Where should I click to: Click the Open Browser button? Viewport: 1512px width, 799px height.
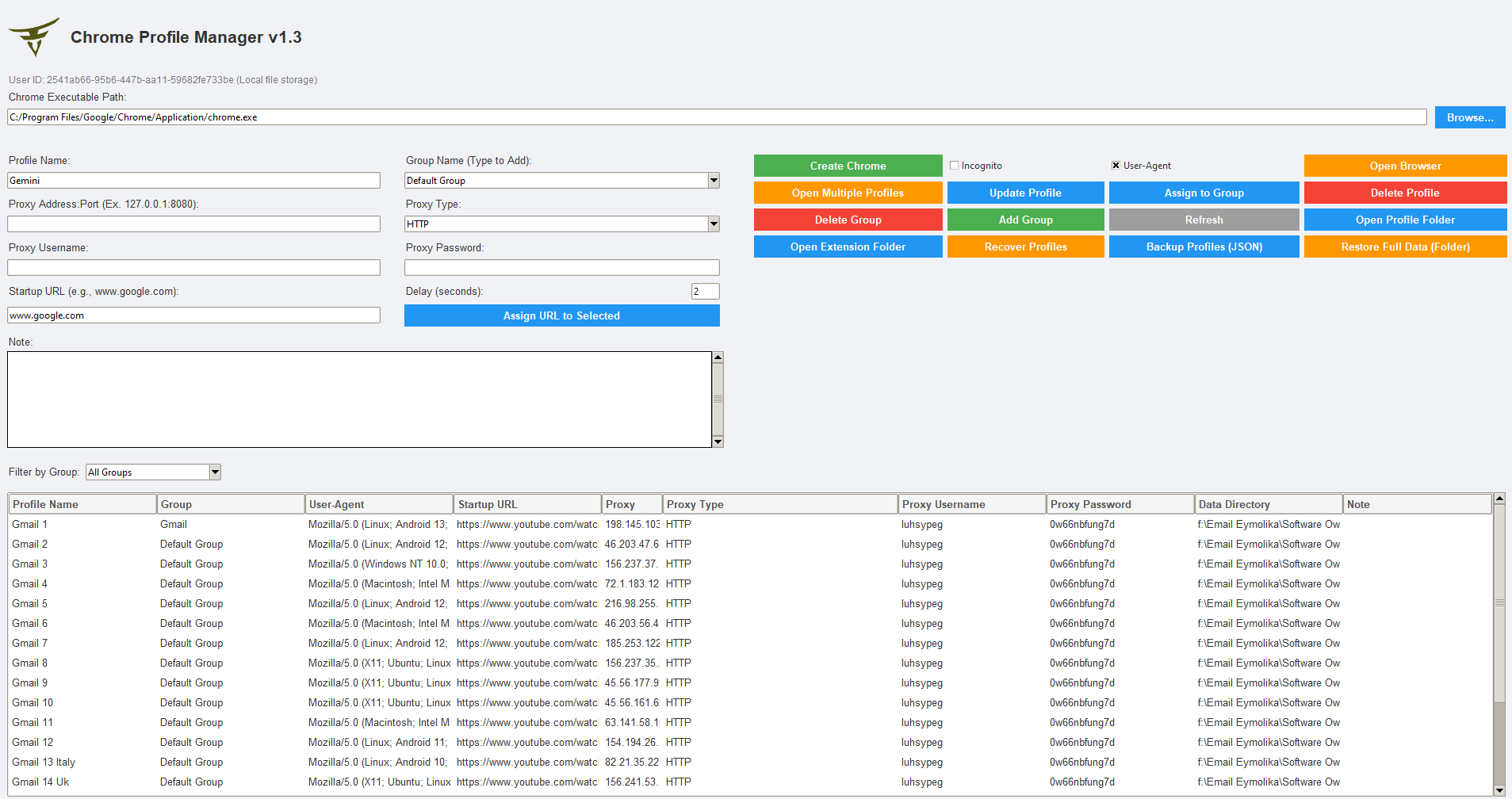point(1405,166)
